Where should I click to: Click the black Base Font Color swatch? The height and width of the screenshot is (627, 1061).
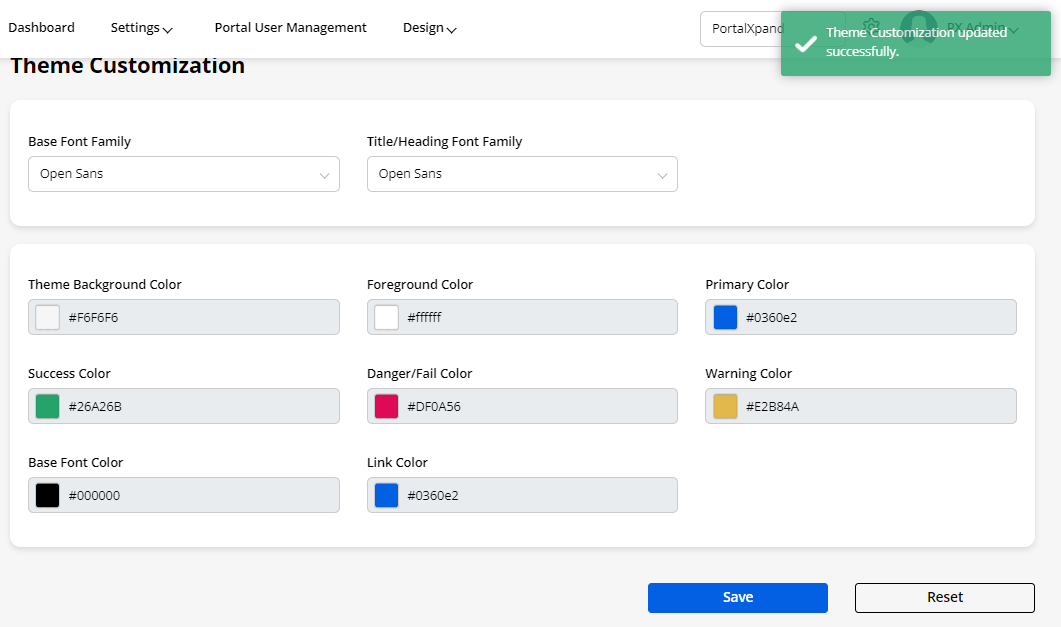click(x=48, y=495)
